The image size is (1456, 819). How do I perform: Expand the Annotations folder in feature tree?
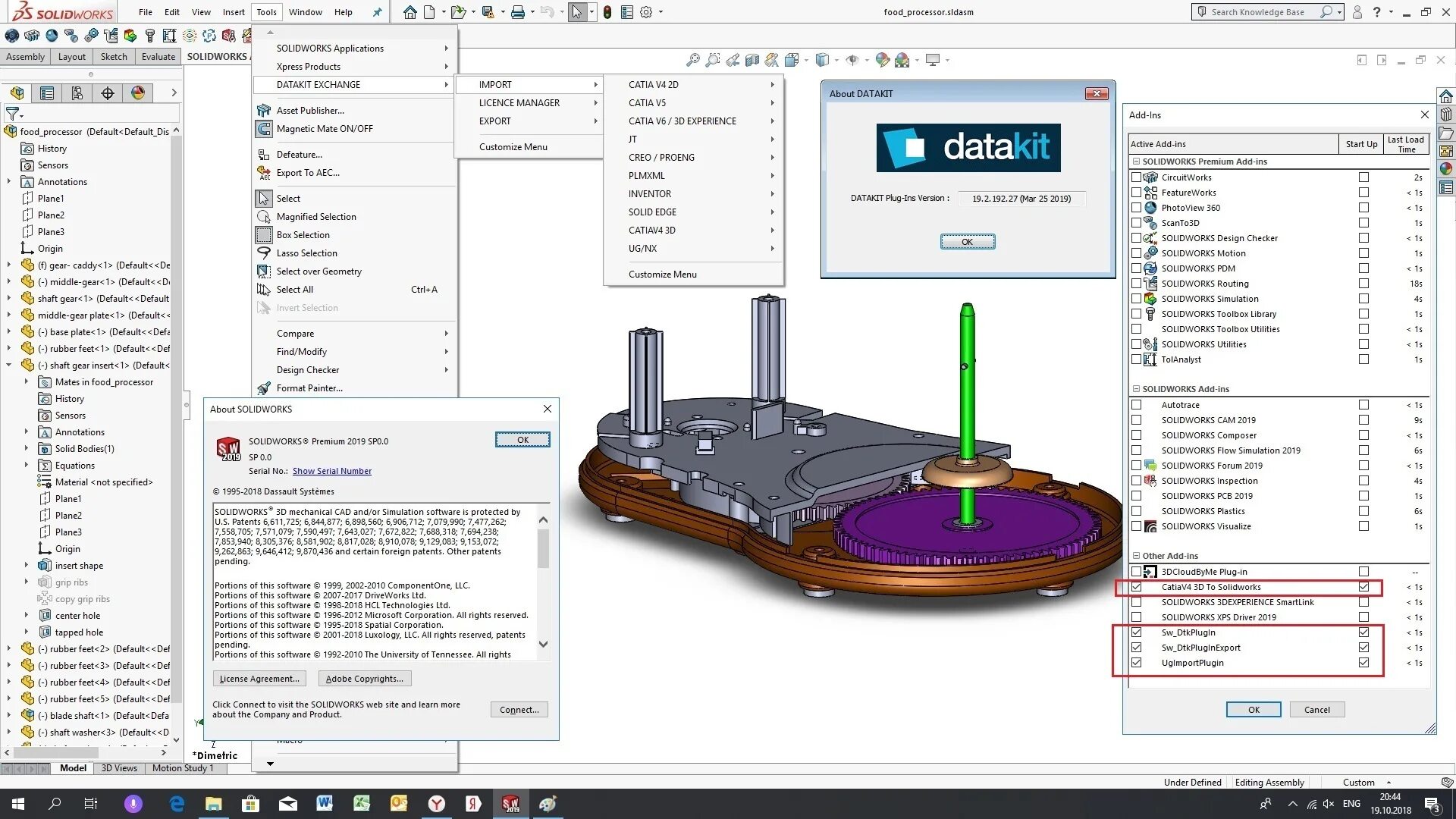[9, 182]
